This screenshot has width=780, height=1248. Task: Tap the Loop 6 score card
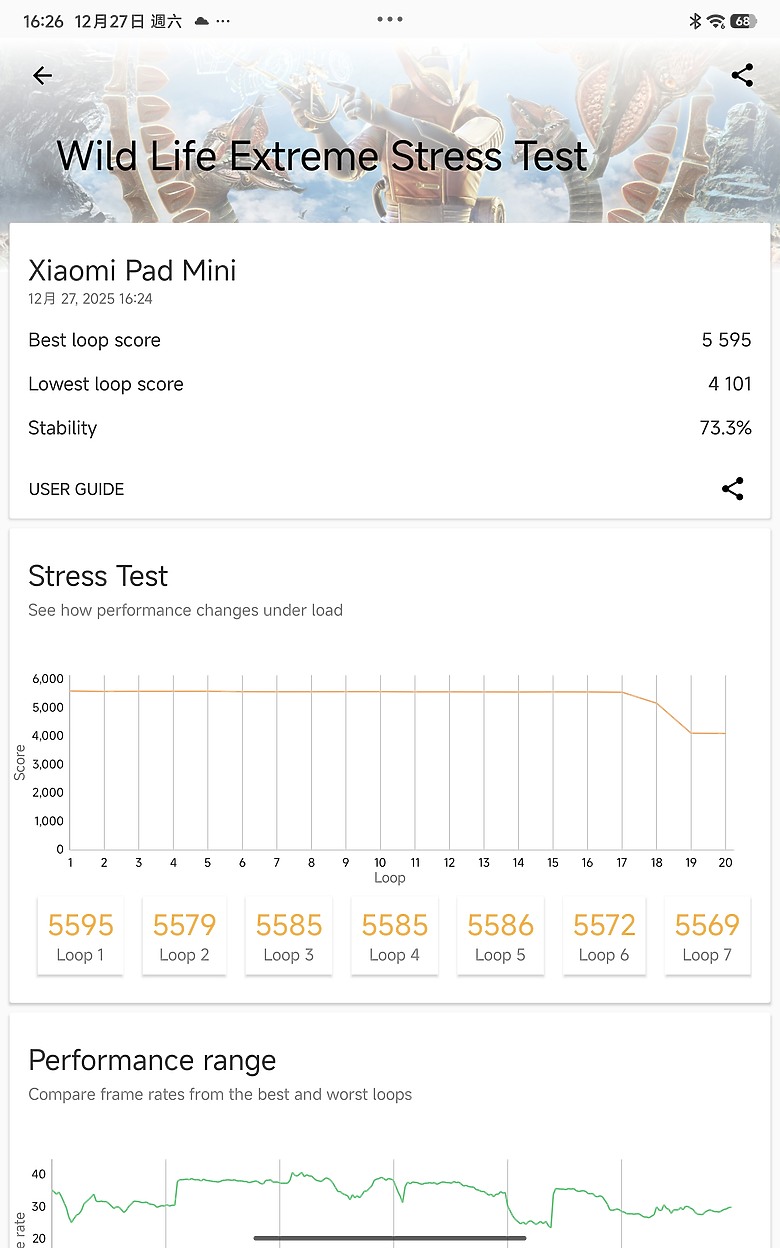coord(604,934)
